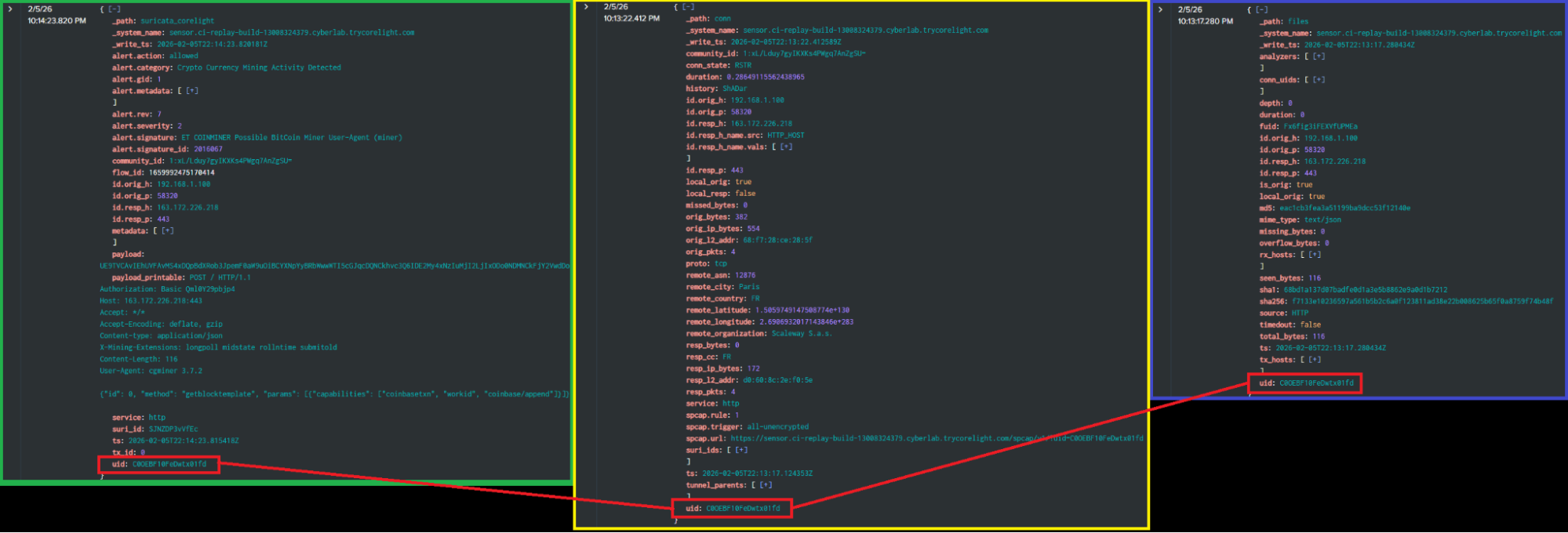Screen dimensions: 1568x533
Task: Click the row chevron for the 10:14:23.820 PM event
Action: (x=10, y=9)
